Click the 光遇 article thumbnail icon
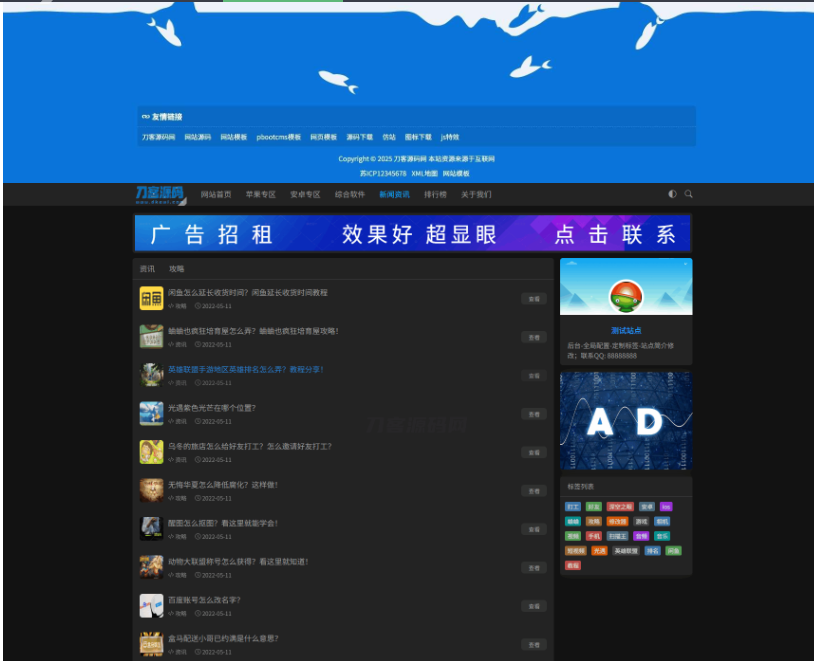814x661 pixels. [x=151, y=413]
